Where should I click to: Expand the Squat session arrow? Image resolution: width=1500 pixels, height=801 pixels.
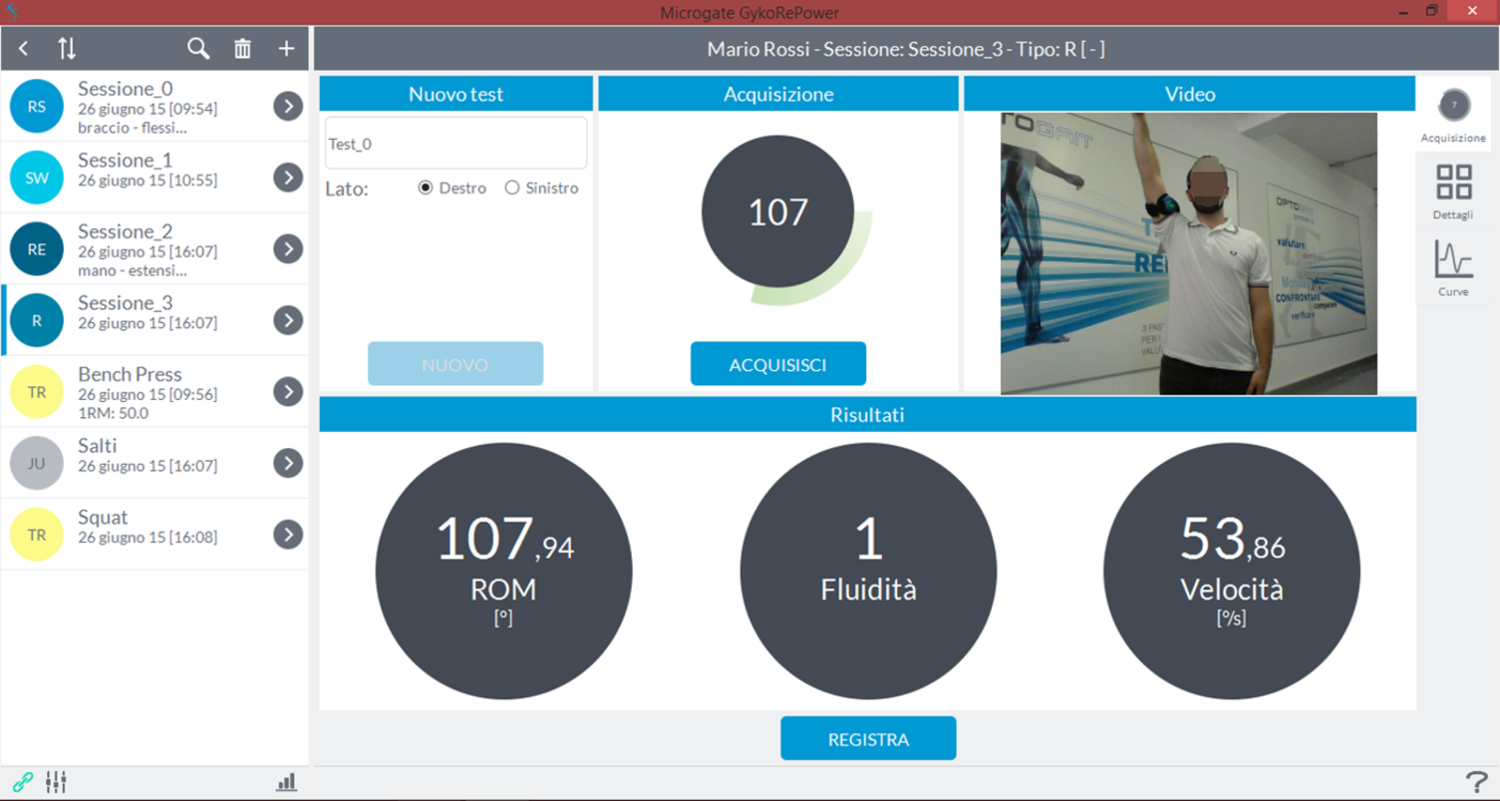coord(288,535)
